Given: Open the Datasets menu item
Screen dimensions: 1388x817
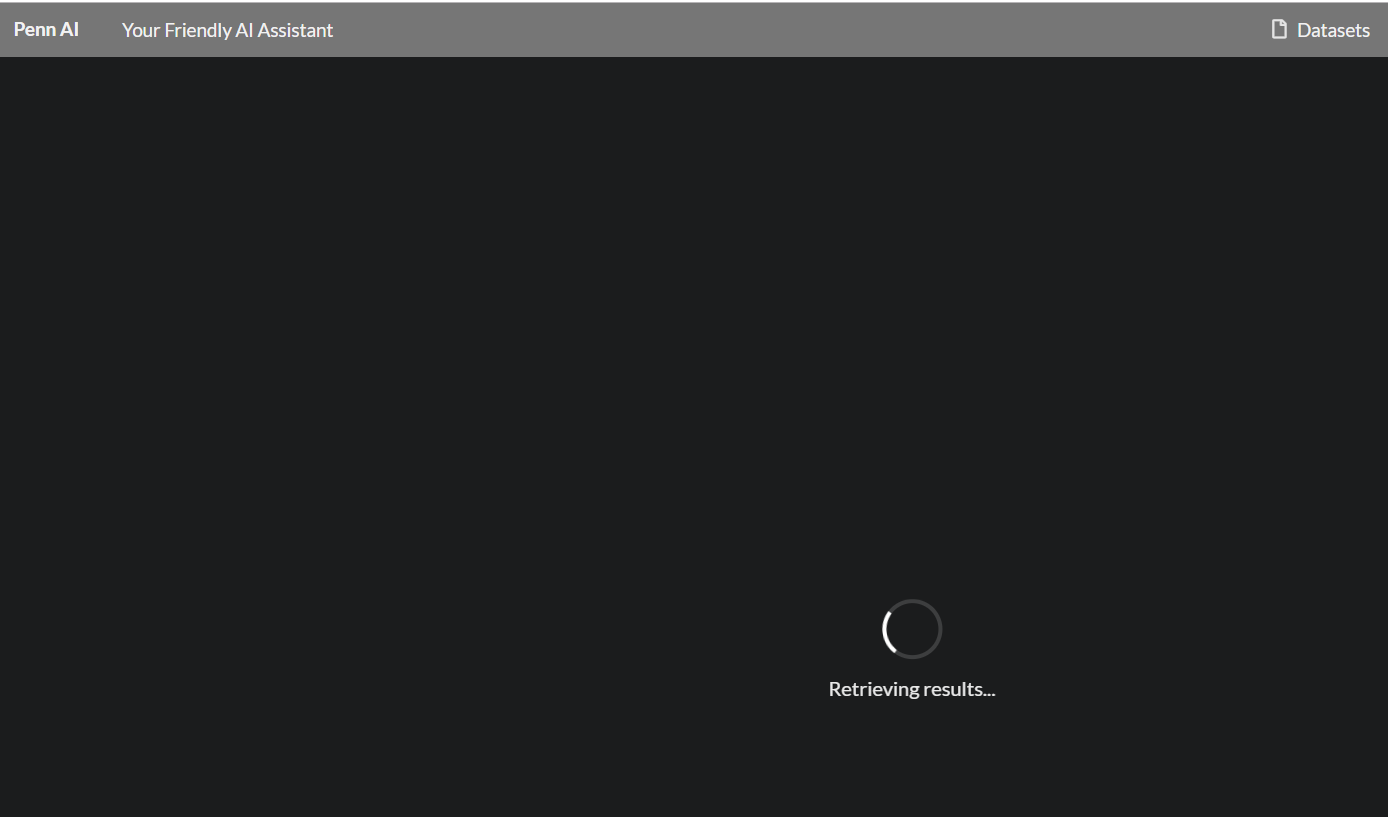Looking at the screenshot, I should point(1320,30).
